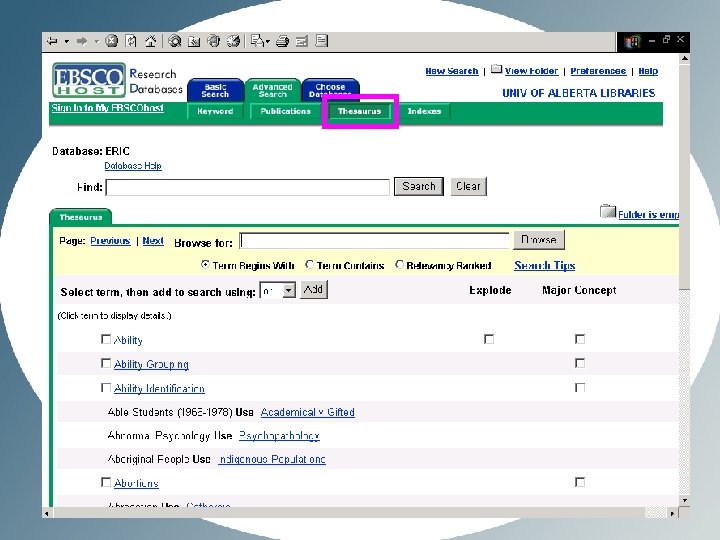Screen dimensions: 720x540
Task: Open the top-right Help link
Action: (x=648, y=71)
